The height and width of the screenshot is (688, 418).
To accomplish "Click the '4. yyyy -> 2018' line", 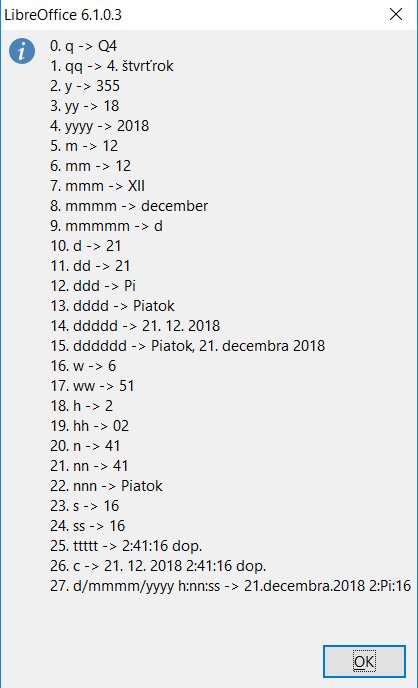I will (x=100, y=126).
